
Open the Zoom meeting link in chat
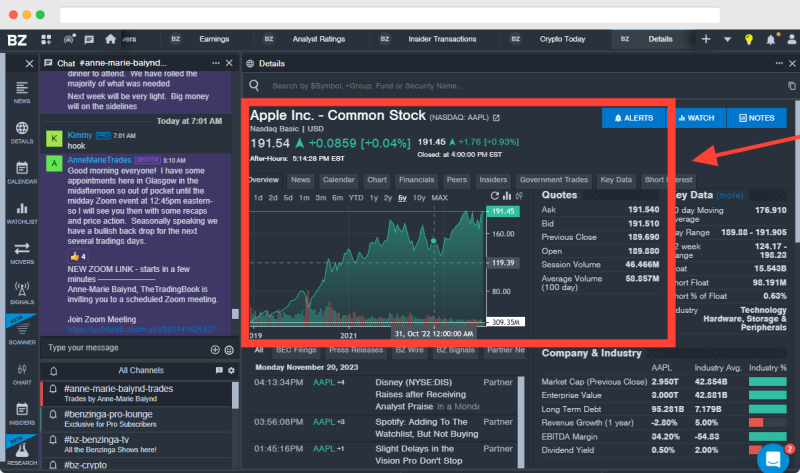pos(142,330)
